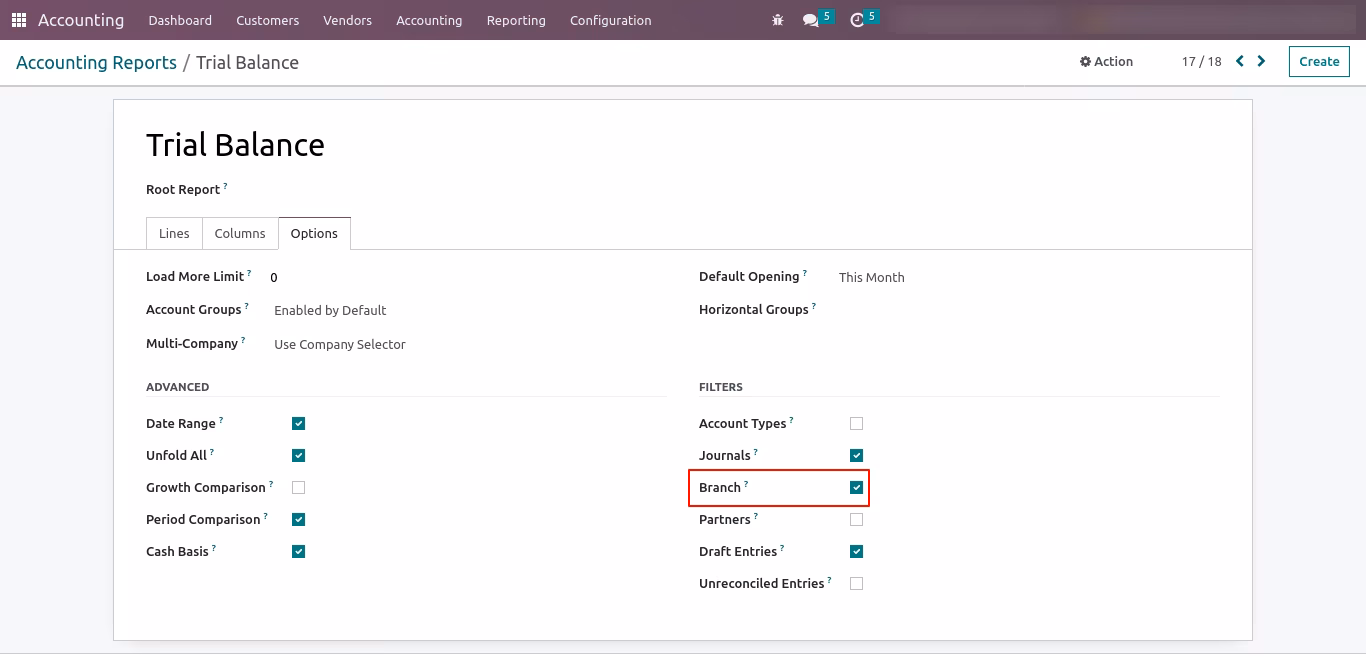The height and width of the screenshot is (656, 1366).
Task: Click the Growth Comparison help mark
Action: click(x=271, y=484)
